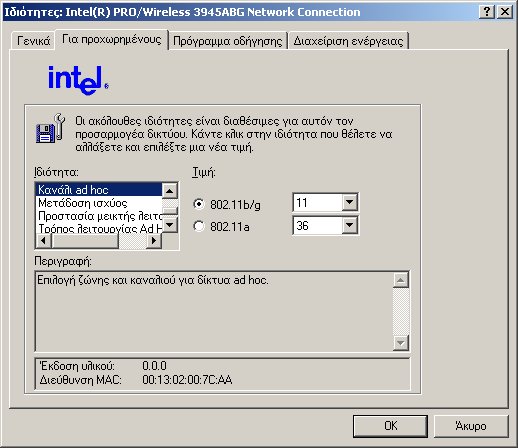
Task: Click the floppy disk and wrench icon
Action: (x=50, y=128)
